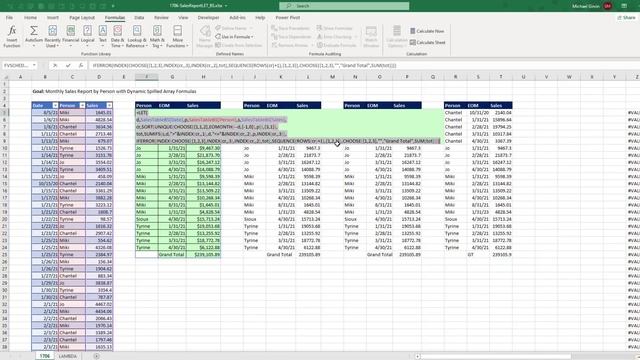
Task: Open the Calculation Options dropdown
Action: pos(397,36)
